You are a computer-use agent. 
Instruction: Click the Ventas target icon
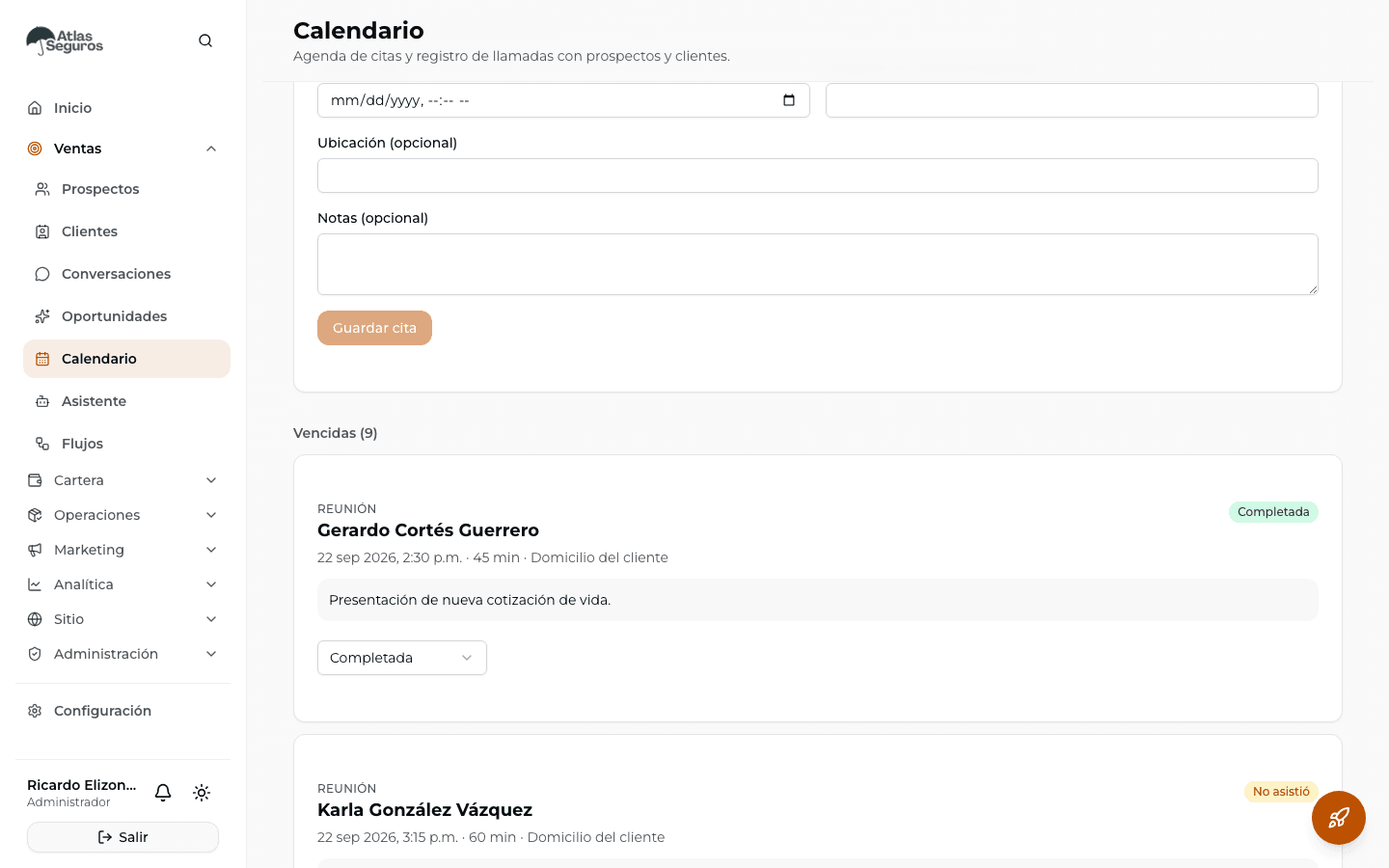(x=35, y=149)
